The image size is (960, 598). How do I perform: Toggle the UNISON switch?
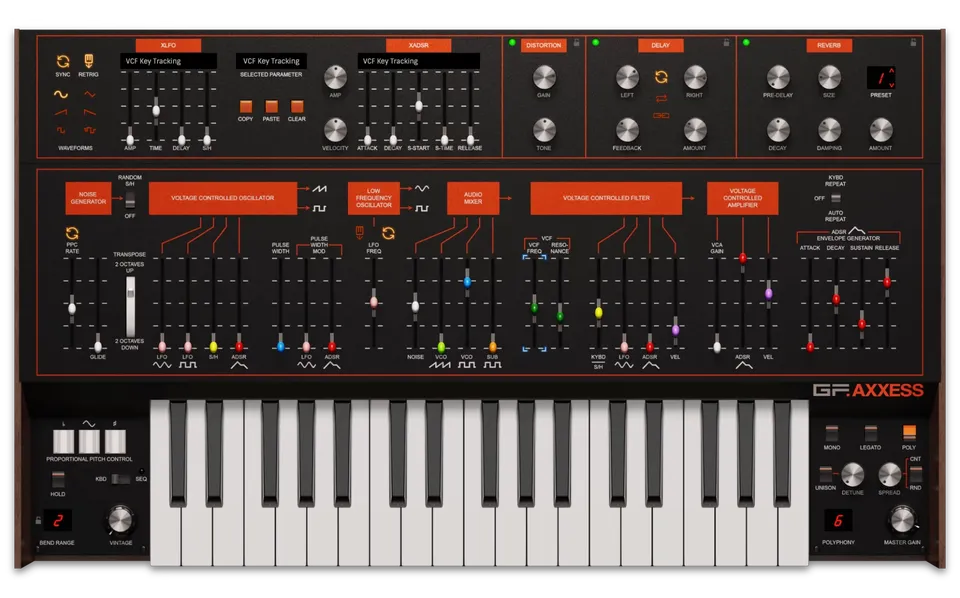[825, 474]
